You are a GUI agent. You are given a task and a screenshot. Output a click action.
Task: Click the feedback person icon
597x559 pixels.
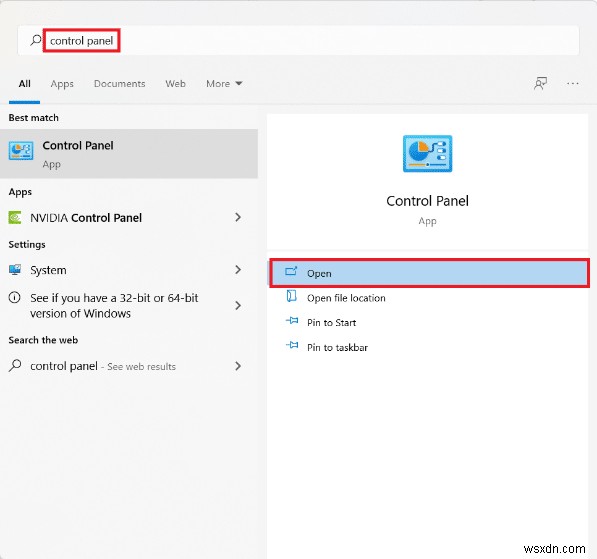point(540,83)
